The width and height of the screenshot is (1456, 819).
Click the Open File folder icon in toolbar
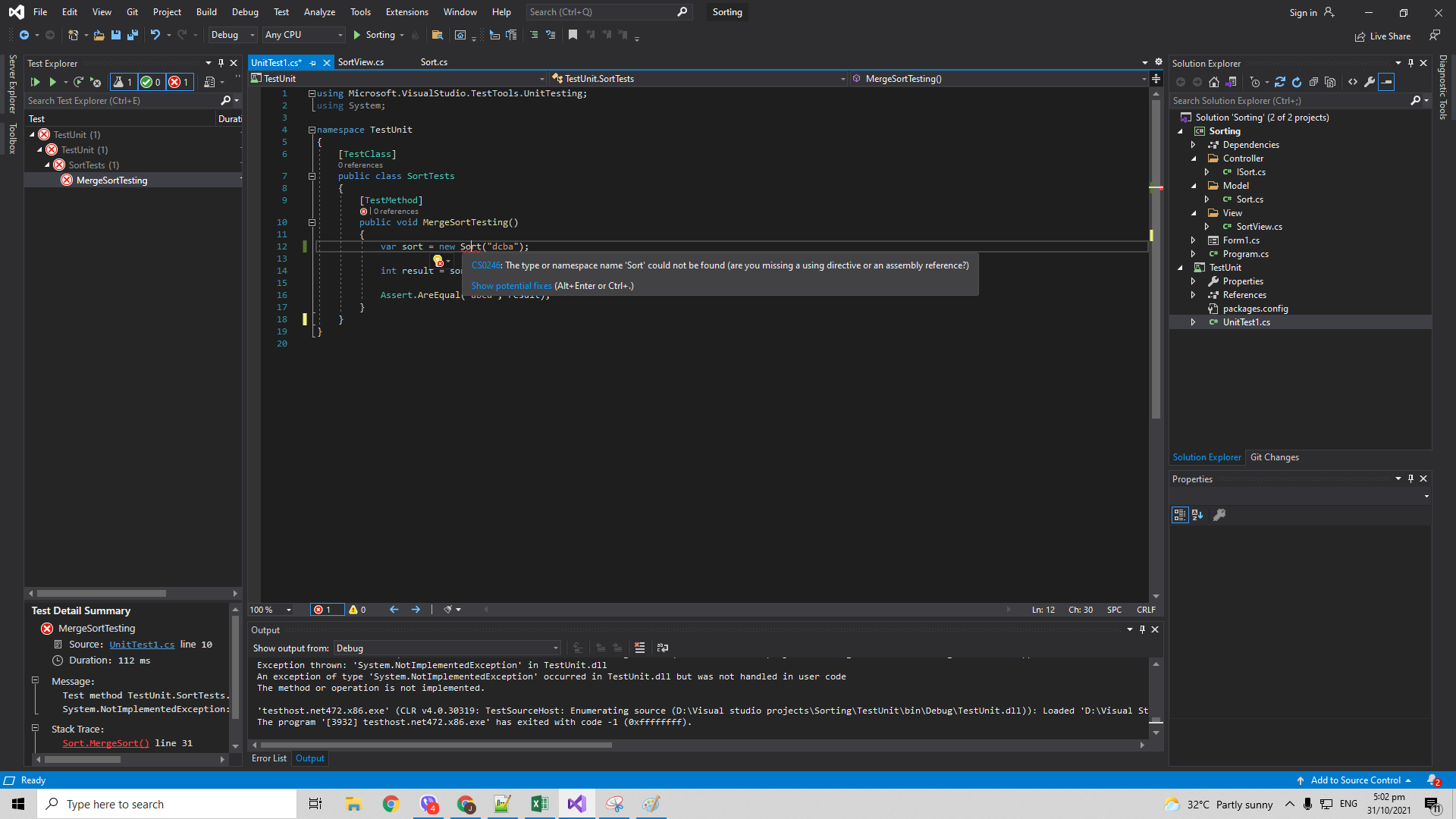99,35
